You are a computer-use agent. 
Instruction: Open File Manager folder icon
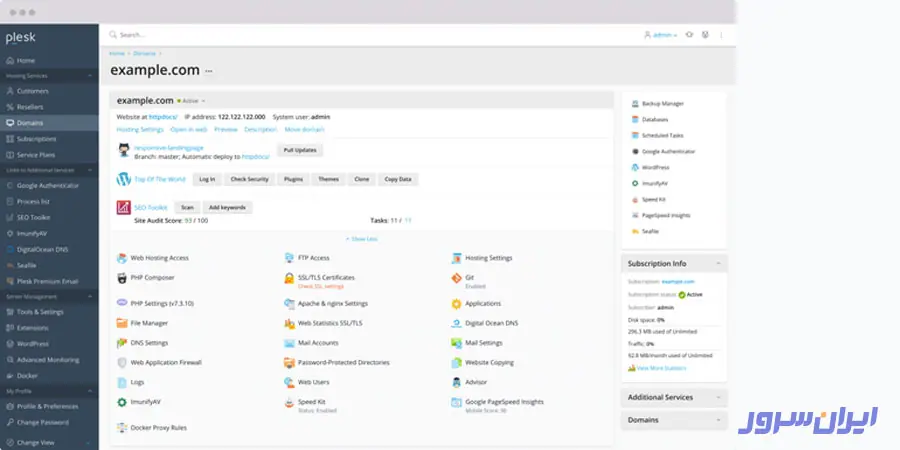pyautogui.click(x=122, y=323)
